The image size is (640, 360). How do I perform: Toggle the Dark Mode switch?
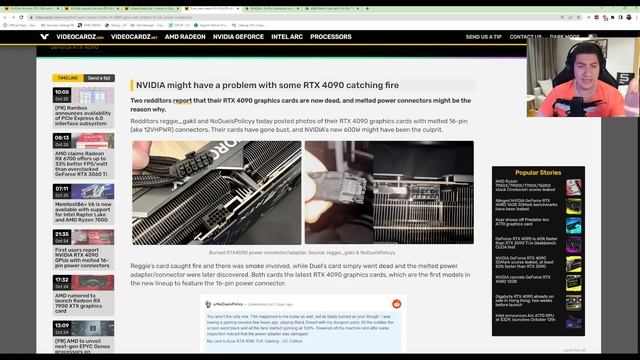coord(592,37)
